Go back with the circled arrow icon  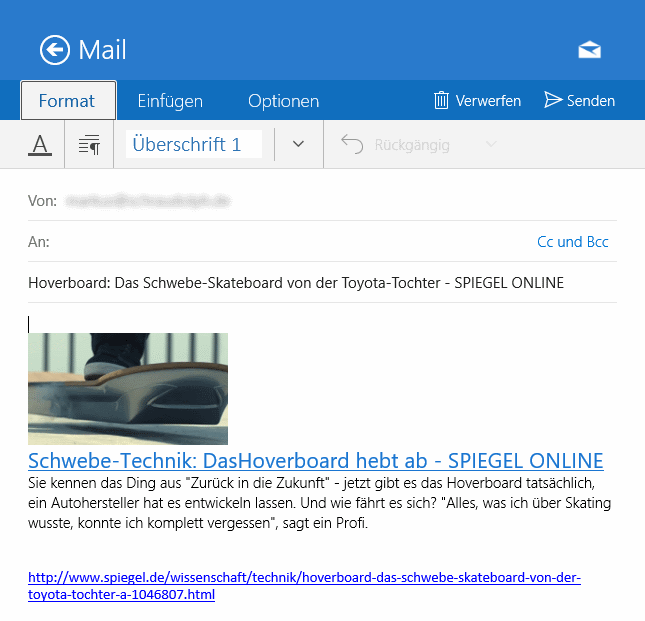click(x=55, y=50)
